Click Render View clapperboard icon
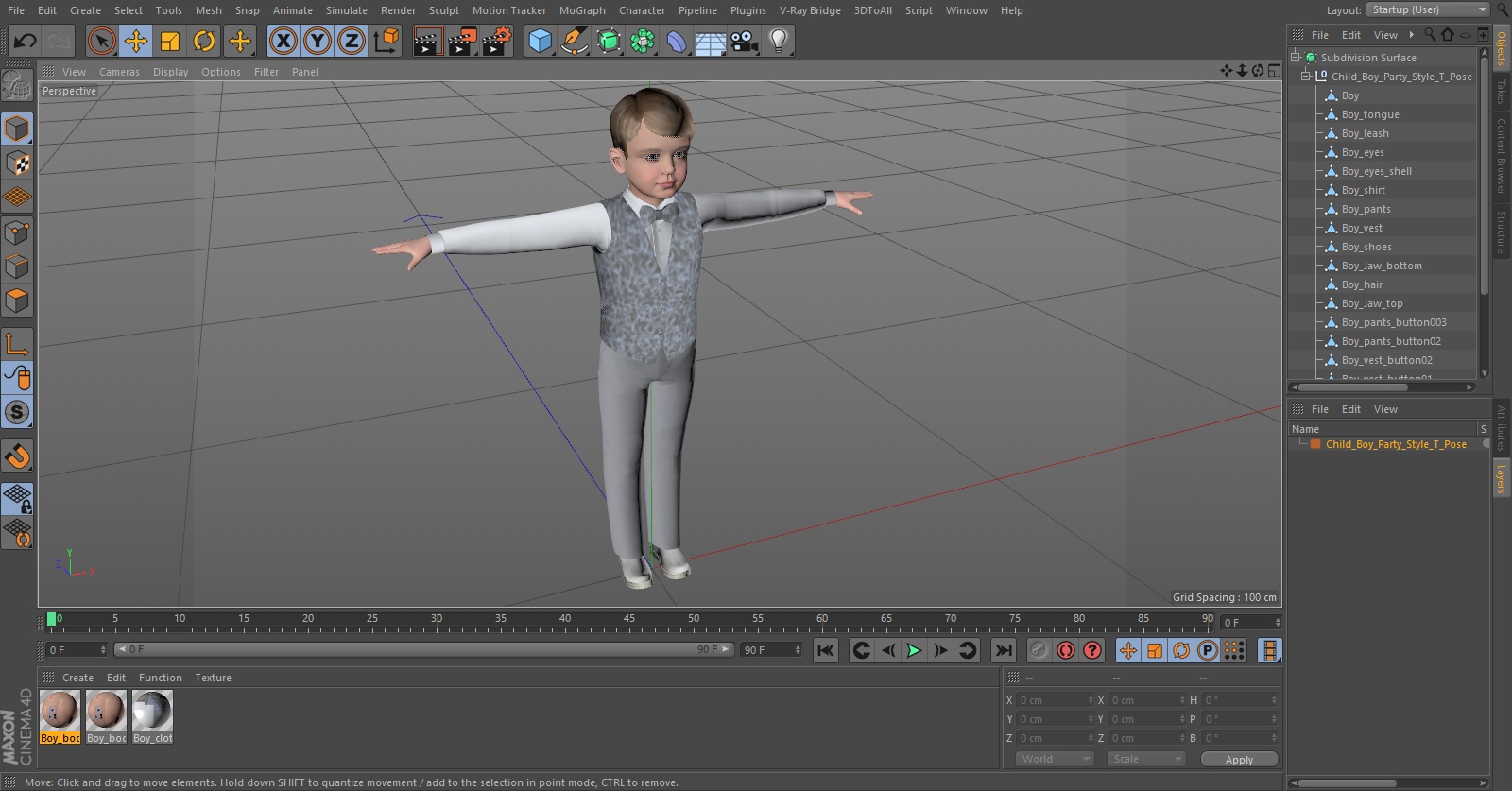This screenshot has width=1512, height=791. [427, 41]
